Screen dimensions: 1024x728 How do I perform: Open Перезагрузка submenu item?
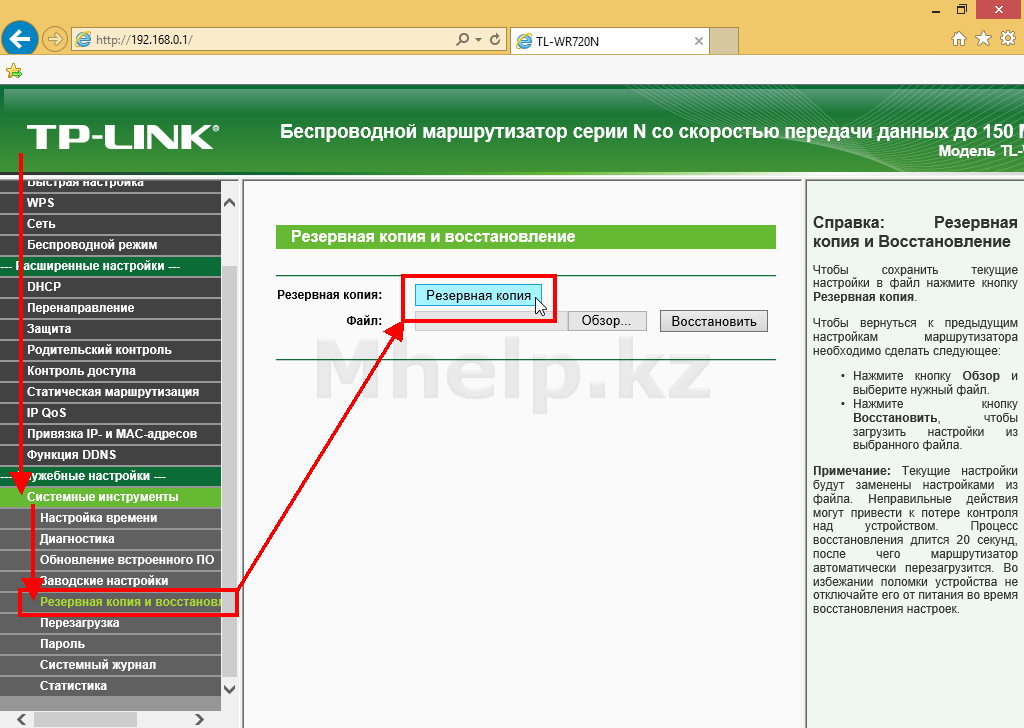click(x=110, y=623)
